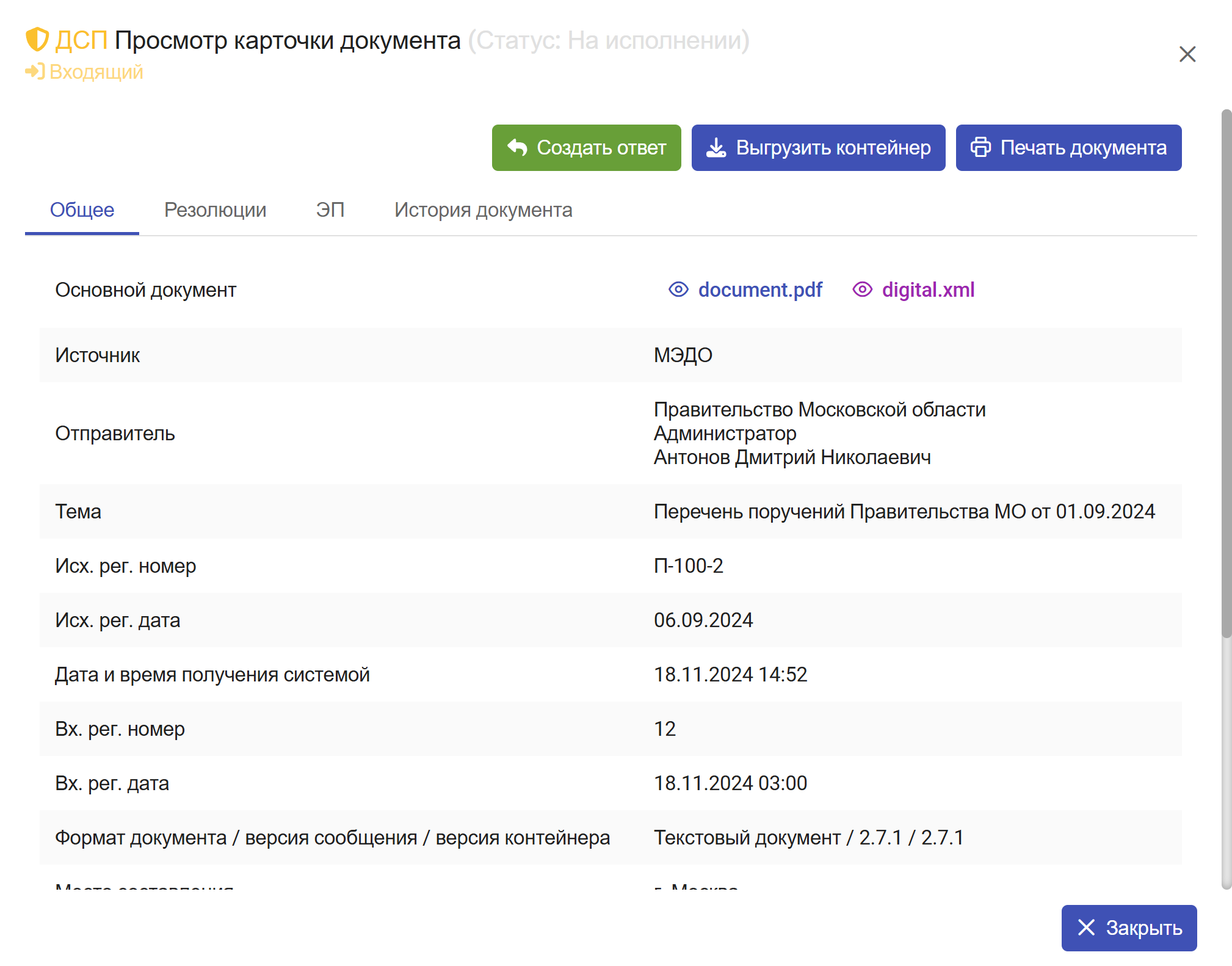Click the yellow ДСП shield icon
1232x966 pixels.
[x=37, y=40]
